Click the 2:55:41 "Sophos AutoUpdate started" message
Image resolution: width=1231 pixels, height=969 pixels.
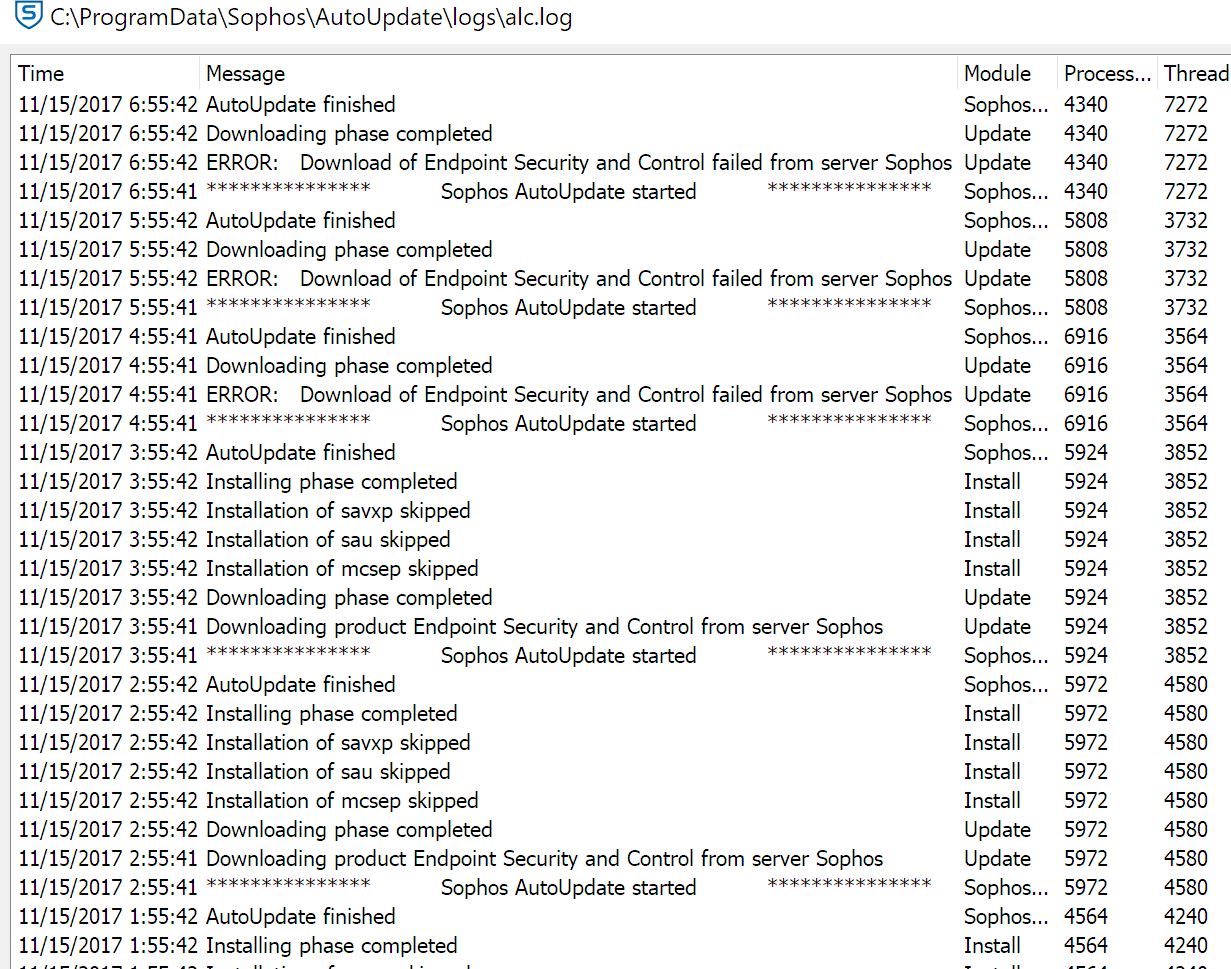click(x=568, y=887)
